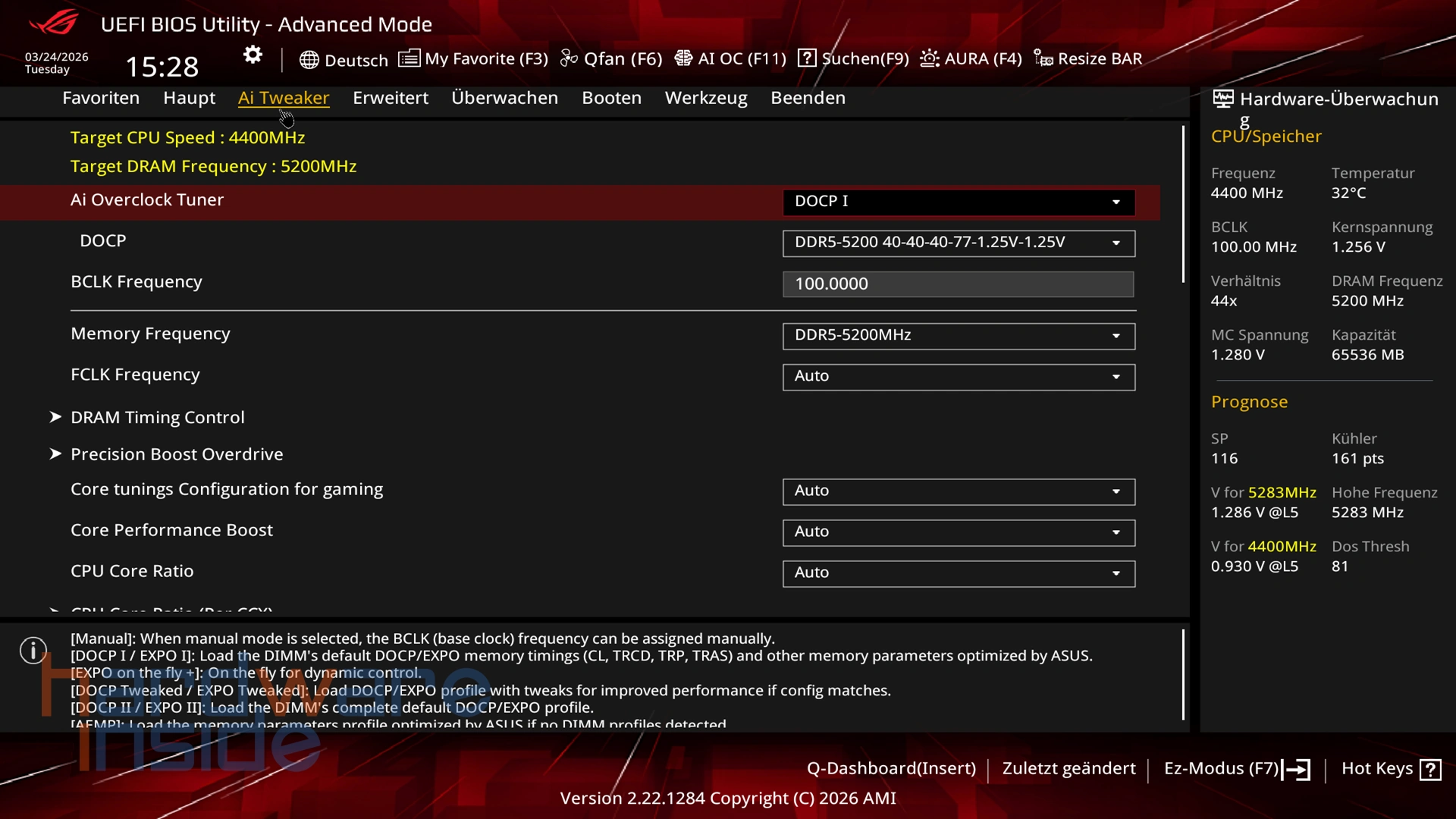Expand DRAM Timing Control submenu
The height and width of the screenshot is (819, 1456).
tap(157, 417)
